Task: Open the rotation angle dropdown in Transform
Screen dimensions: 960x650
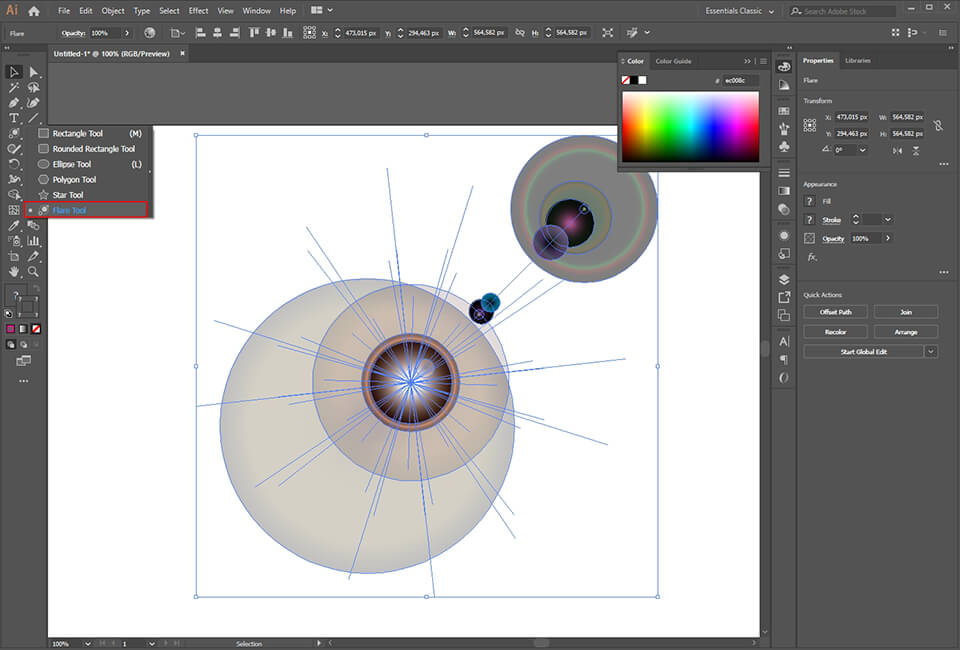Action: point(862,150)
